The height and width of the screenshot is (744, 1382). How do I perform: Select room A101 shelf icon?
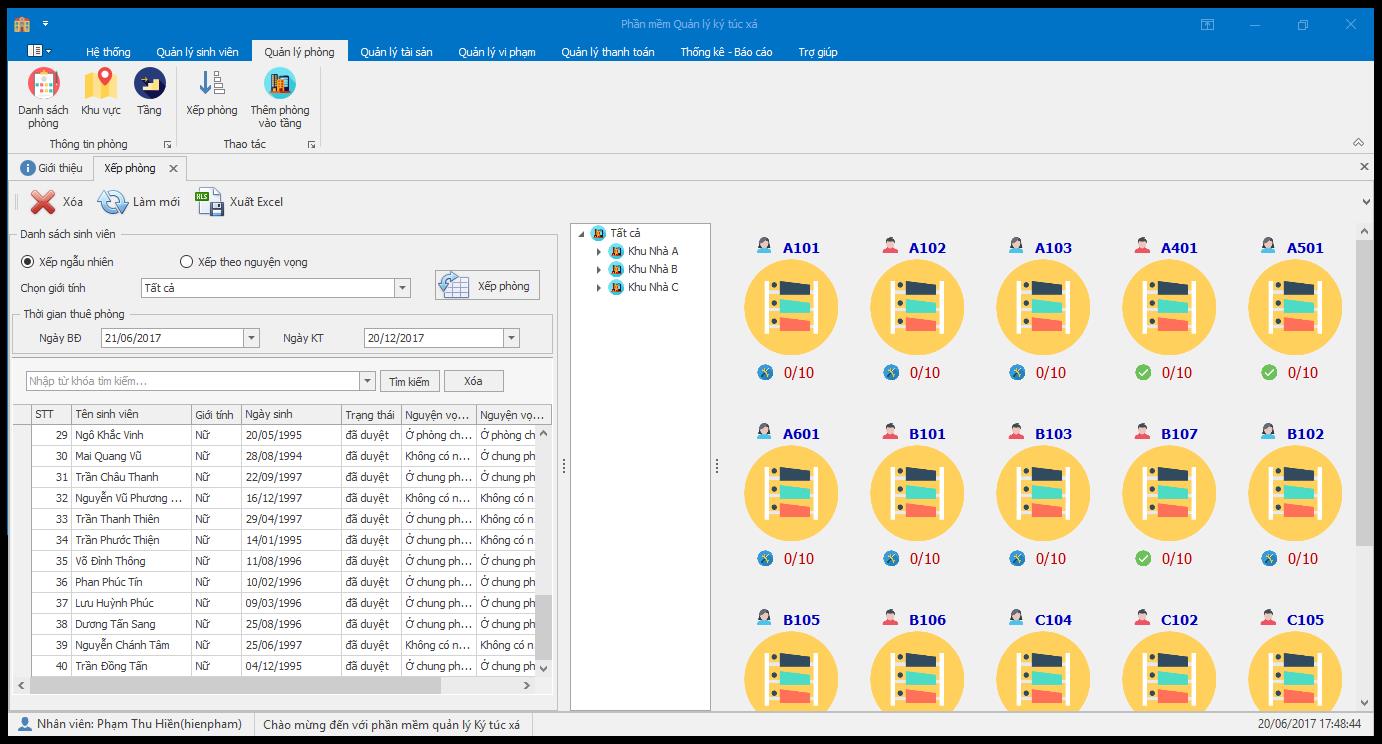(x=790, y=307)
